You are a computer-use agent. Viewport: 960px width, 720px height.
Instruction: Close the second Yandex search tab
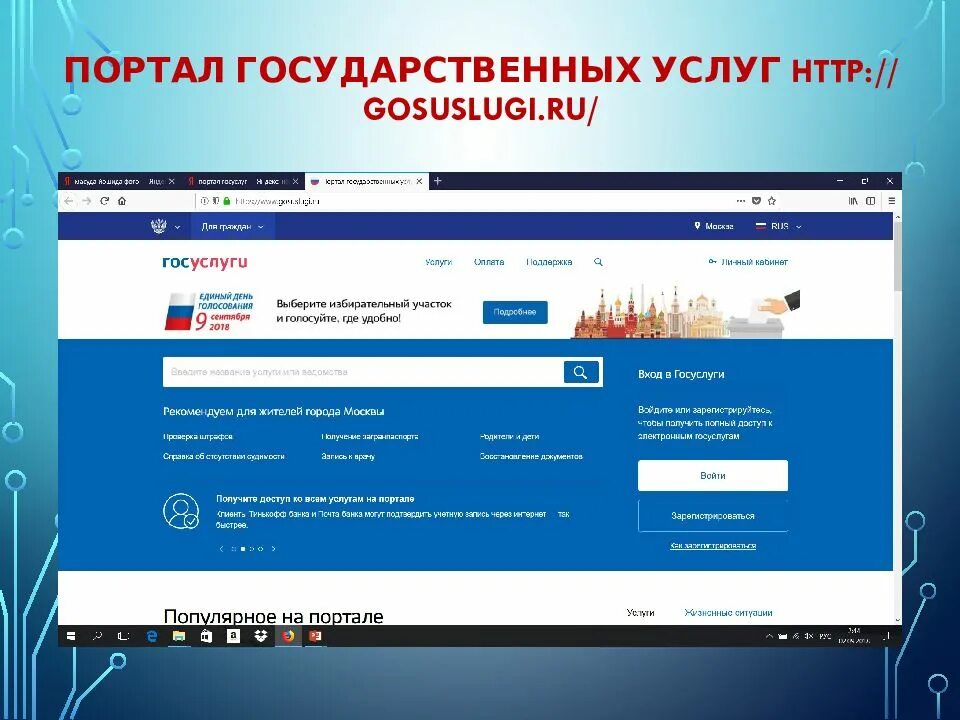(295, 182)
